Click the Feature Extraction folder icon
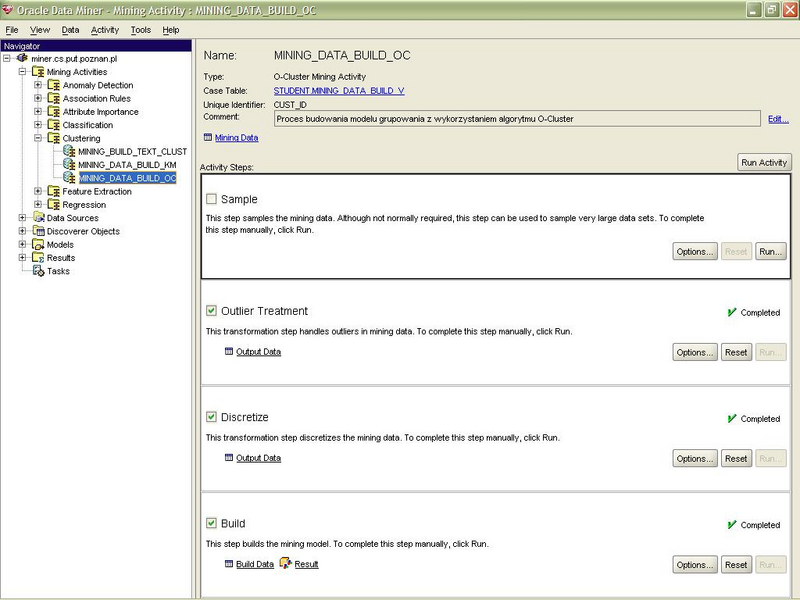The image size is (800, 600). click(54, 191)
